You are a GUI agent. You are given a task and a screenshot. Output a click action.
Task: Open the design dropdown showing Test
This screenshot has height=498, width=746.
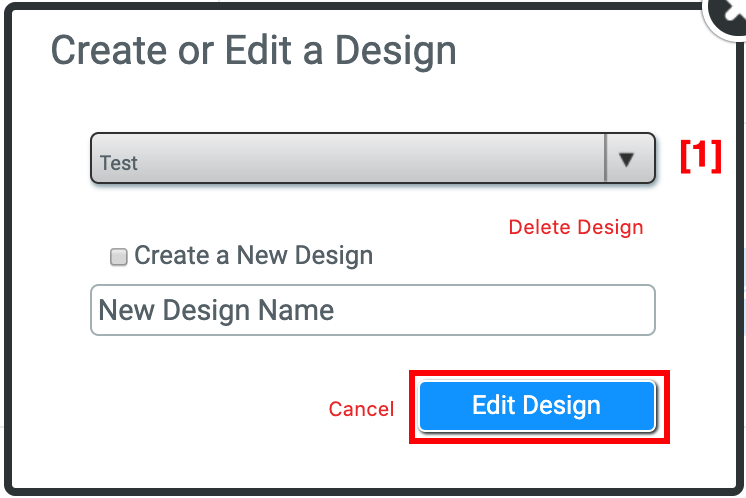point(348,160)
